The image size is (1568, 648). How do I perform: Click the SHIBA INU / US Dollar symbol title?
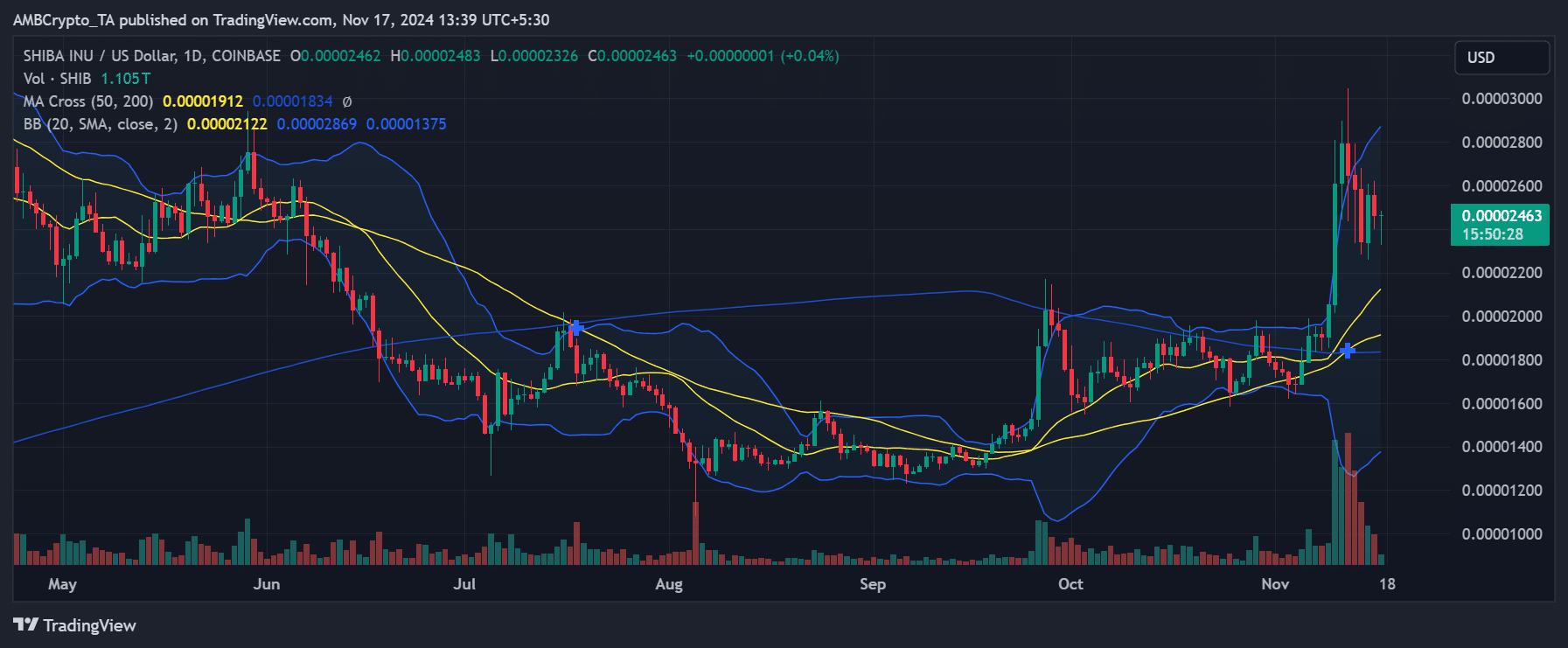[152, 56]
